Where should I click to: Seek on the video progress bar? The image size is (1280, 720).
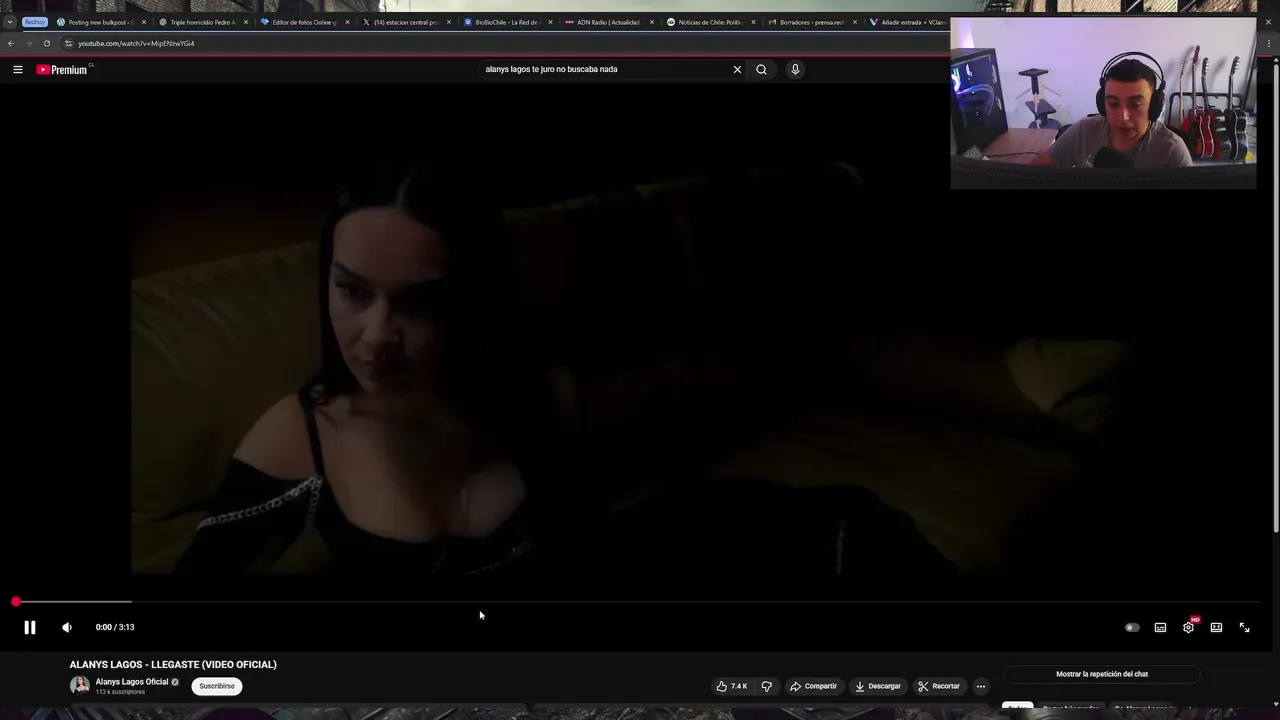640,602
